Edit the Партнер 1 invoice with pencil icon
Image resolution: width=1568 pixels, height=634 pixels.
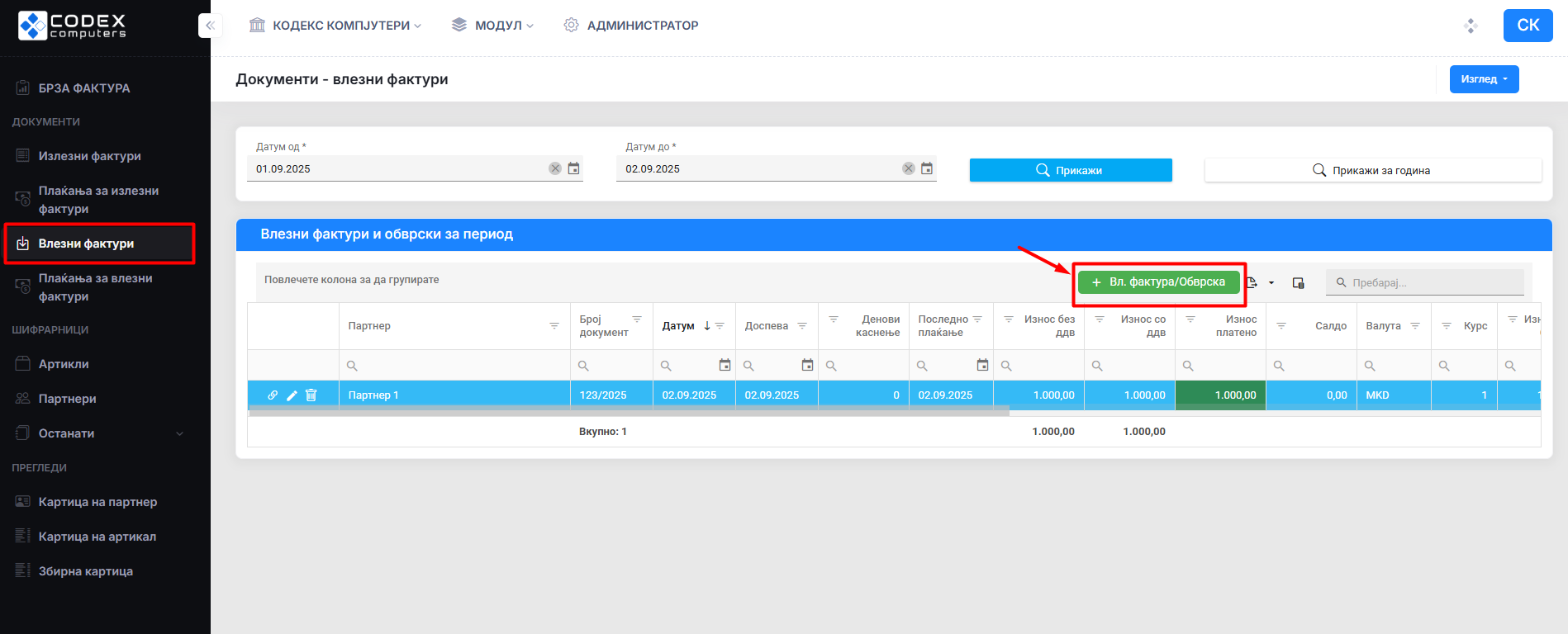[x=292, y=395]
